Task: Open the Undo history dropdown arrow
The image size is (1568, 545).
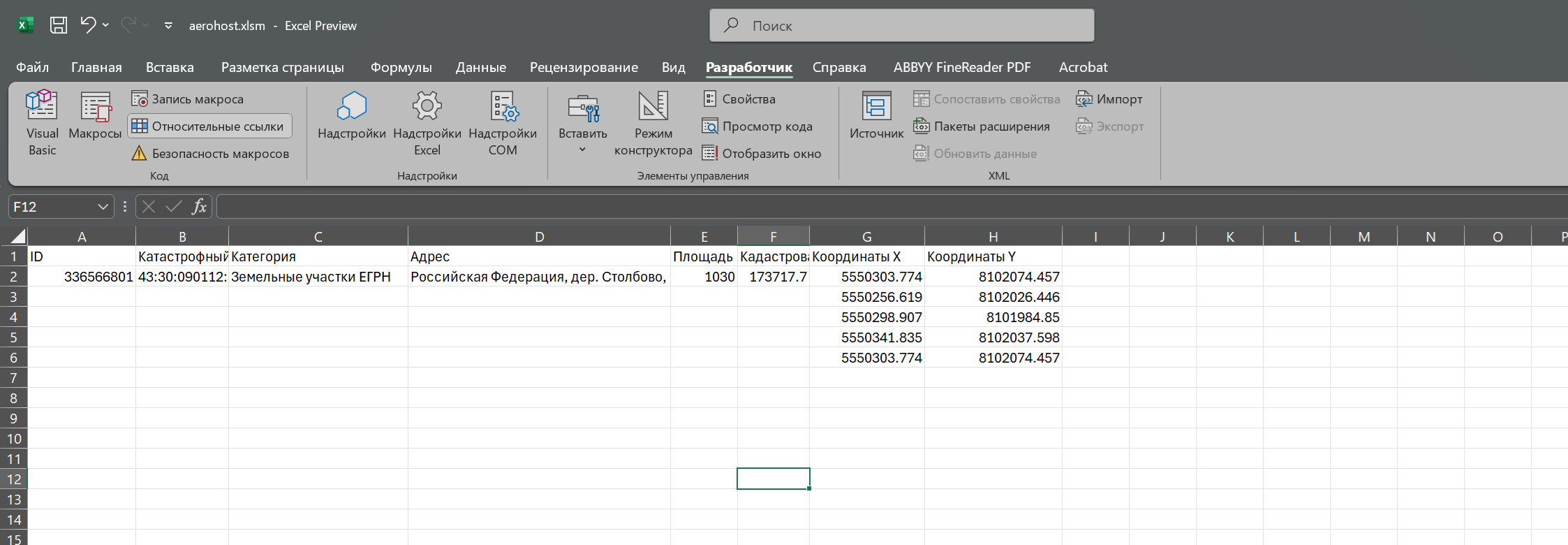Action: pyautogui.click(x=106, y=26)
